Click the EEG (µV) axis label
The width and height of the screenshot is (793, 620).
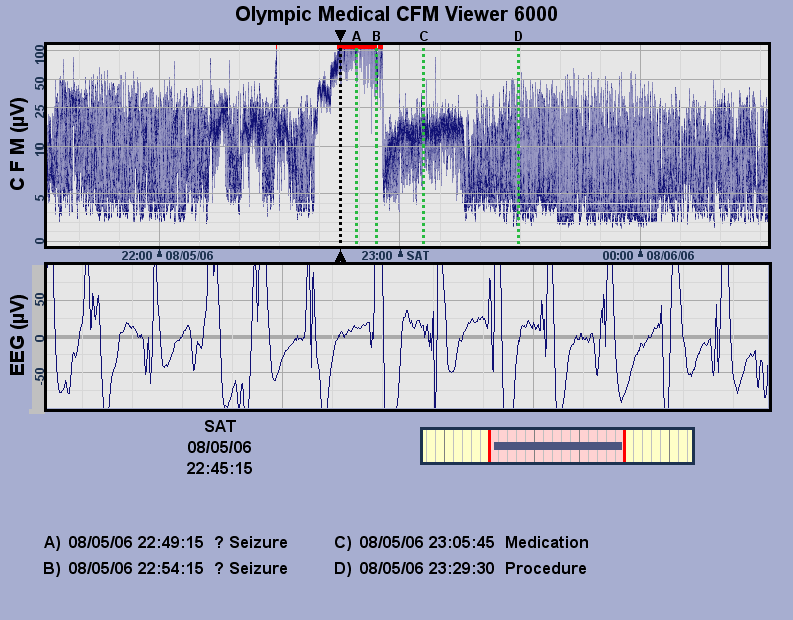click(x=17, y=335)
